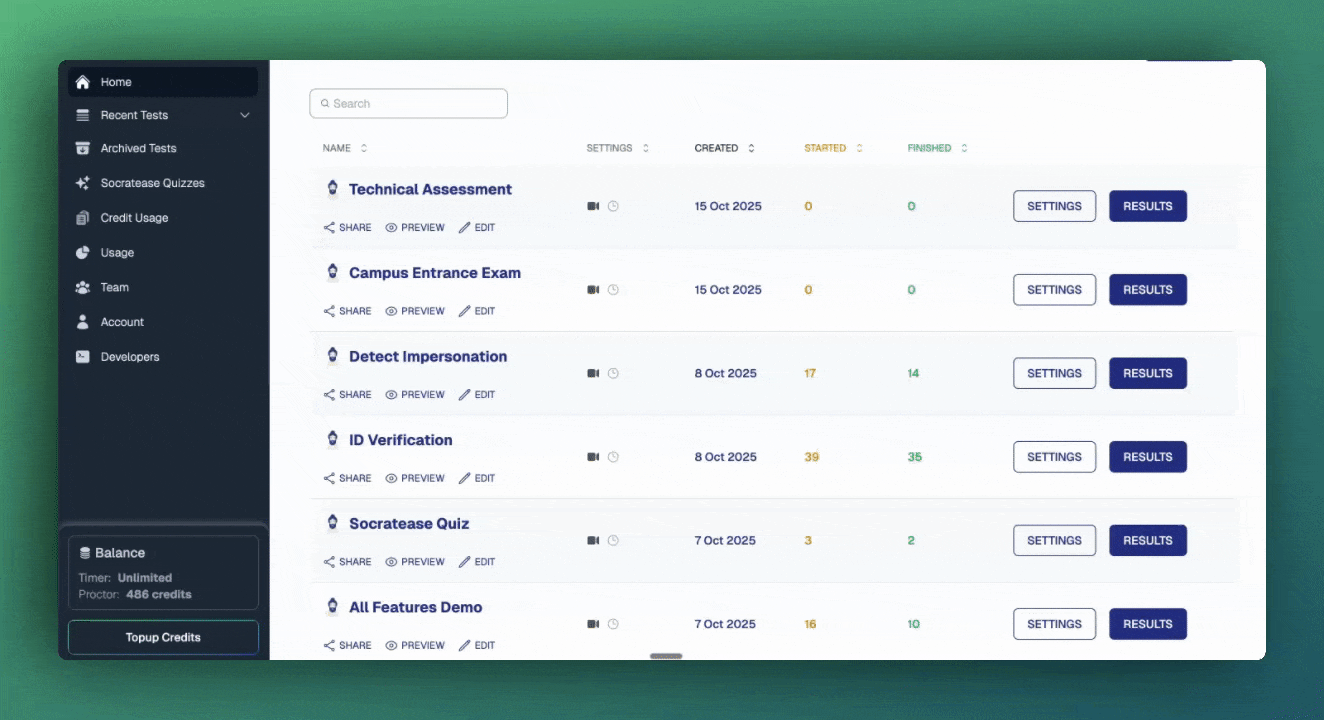Preview the Detect Impersonation test
This screenshot has height=720, width=1324.
tap(415, 395)
